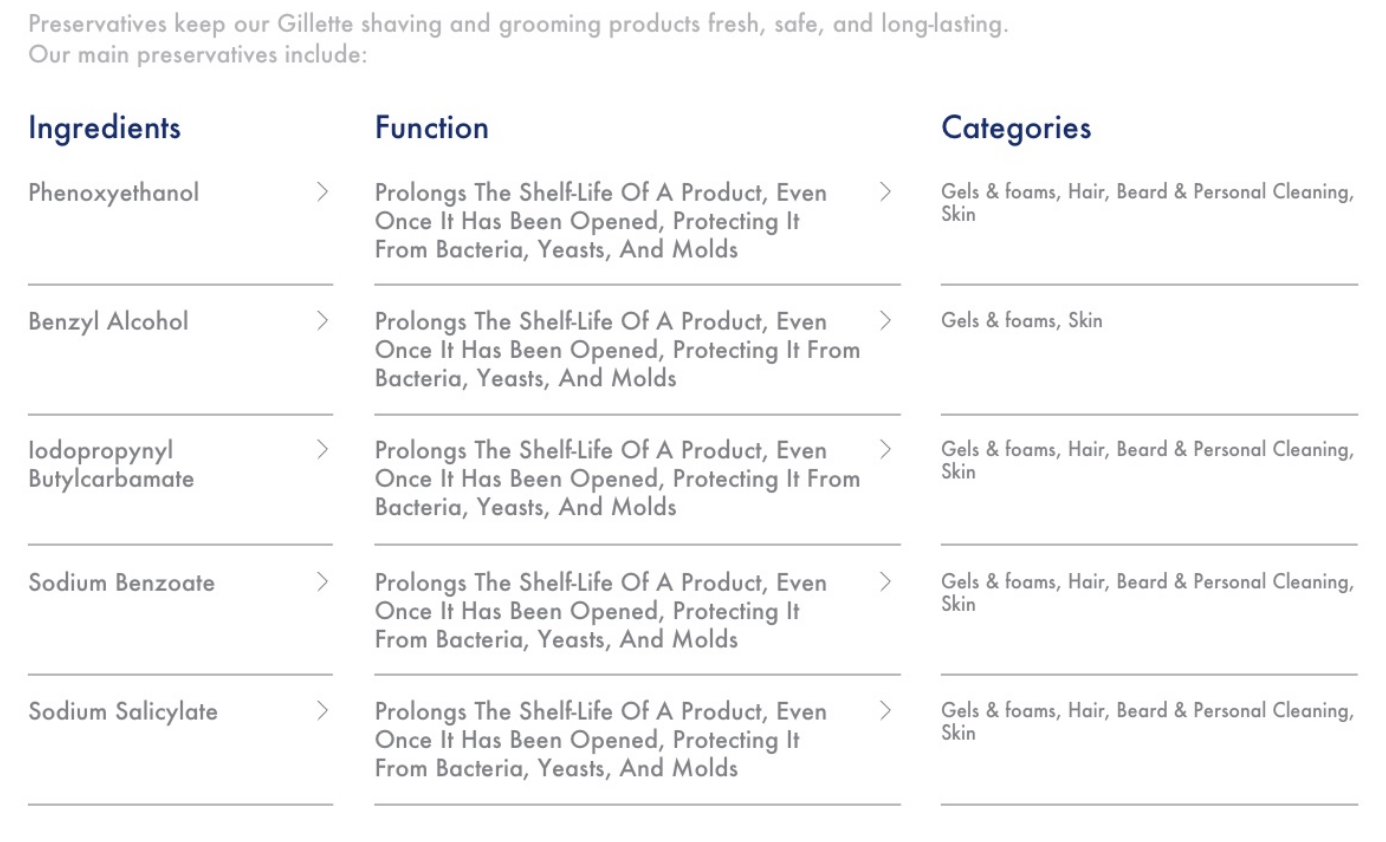Click the function chevron in the Phenoxyethanol row

pos(885,192)
